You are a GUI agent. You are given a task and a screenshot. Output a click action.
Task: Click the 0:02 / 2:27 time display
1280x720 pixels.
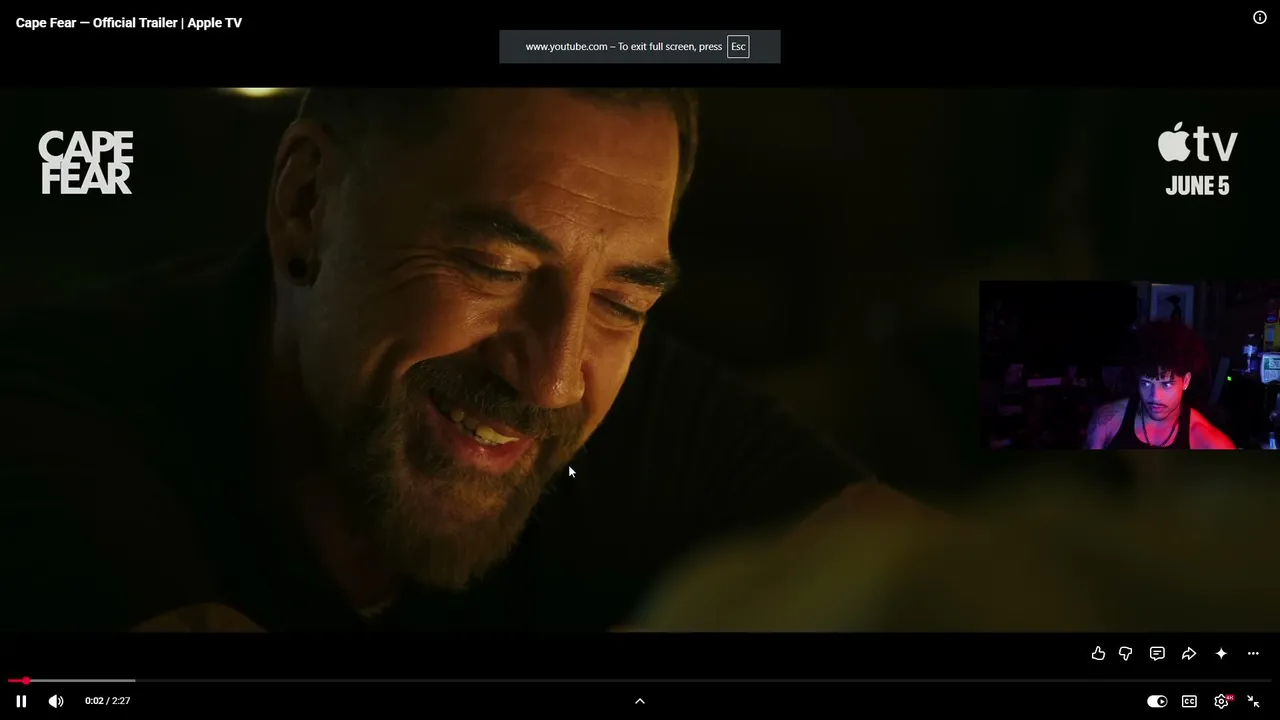pos(108,701)
